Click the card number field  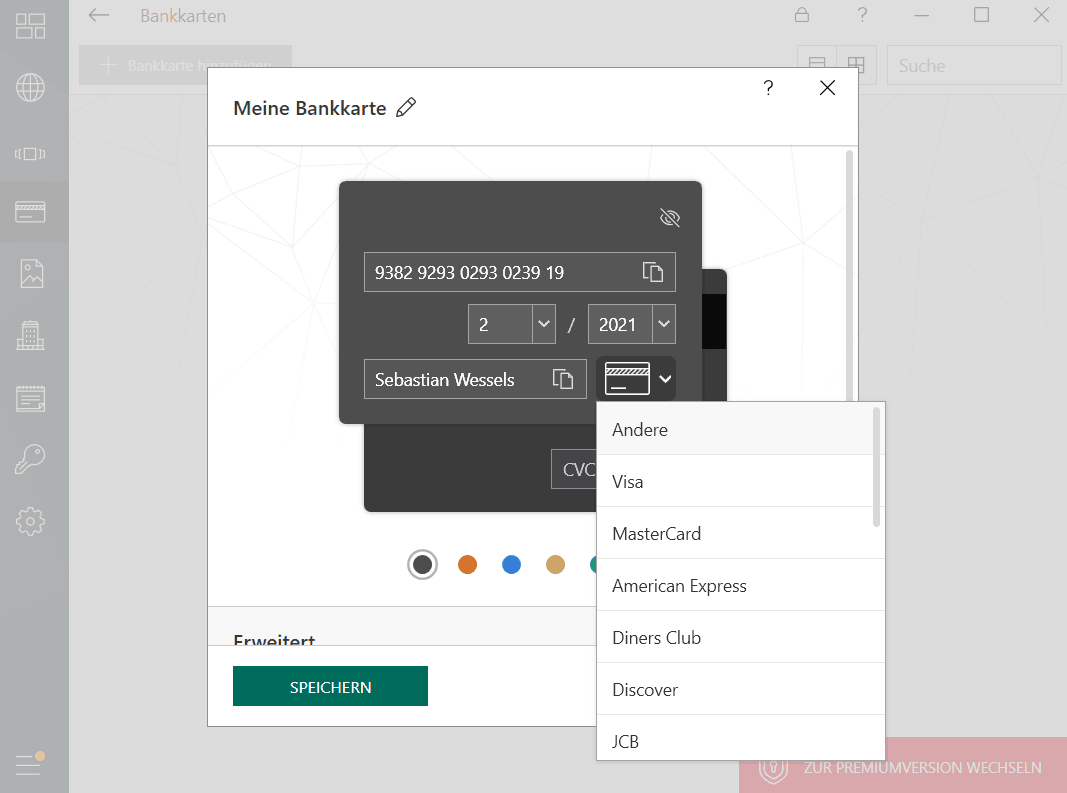coord(520,272)
